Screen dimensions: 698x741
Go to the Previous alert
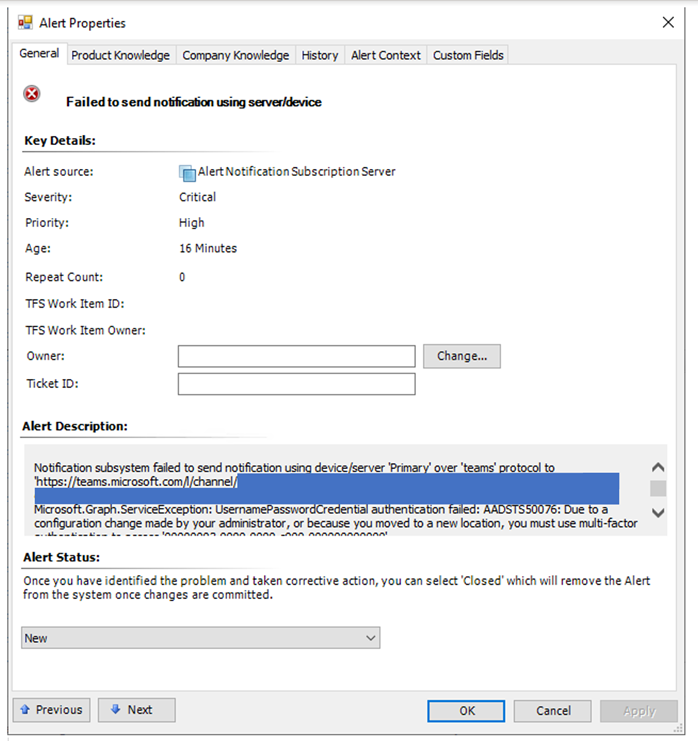coord(52,710)
